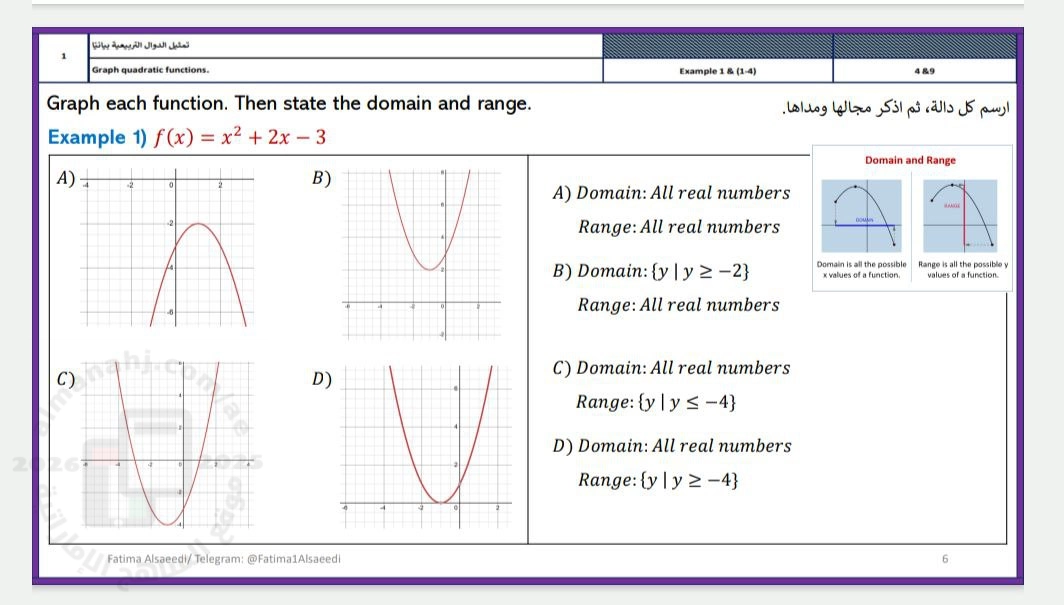Click the '4 &9' header cell
This screenshot has width=1064, height=605.
(x=923, y=71)
